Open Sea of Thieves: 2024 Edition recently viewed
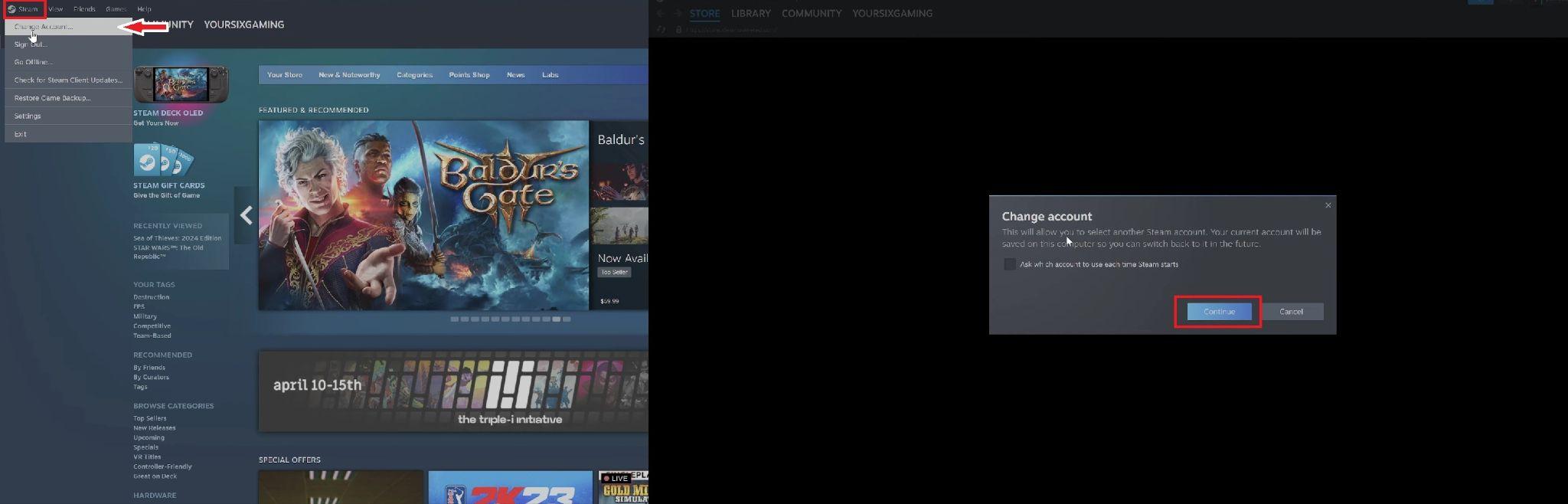The image size is (1568, 504). tap(177, 238)
